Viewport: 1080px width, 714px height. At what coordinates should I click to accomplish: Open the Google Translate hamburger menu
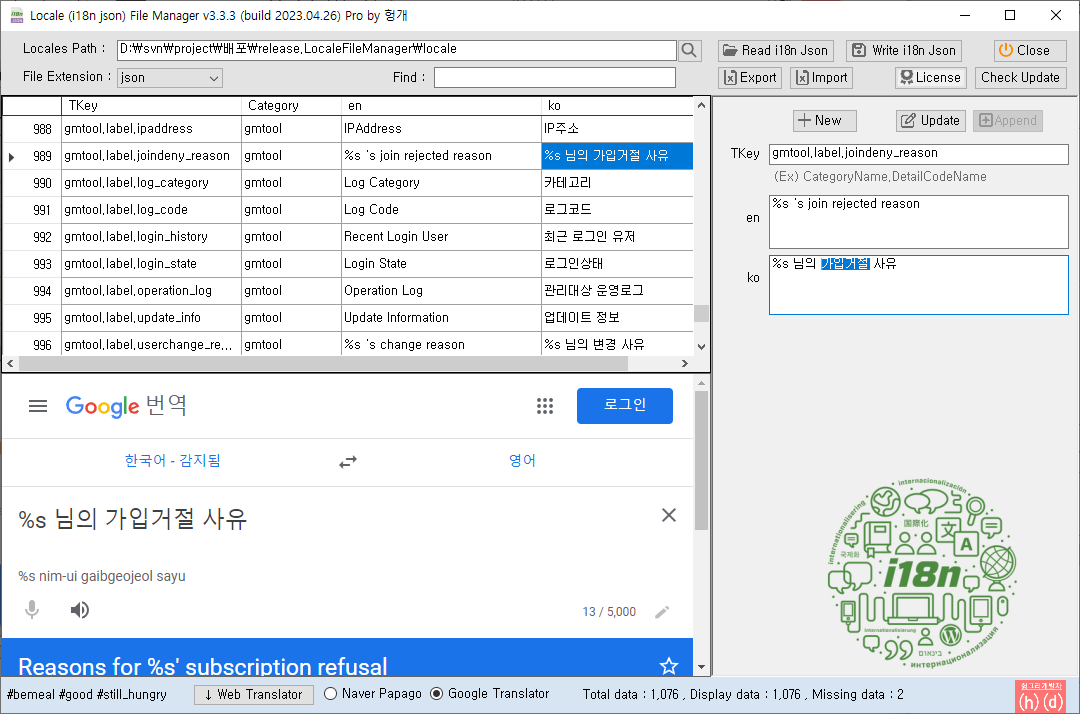[38, 406]
